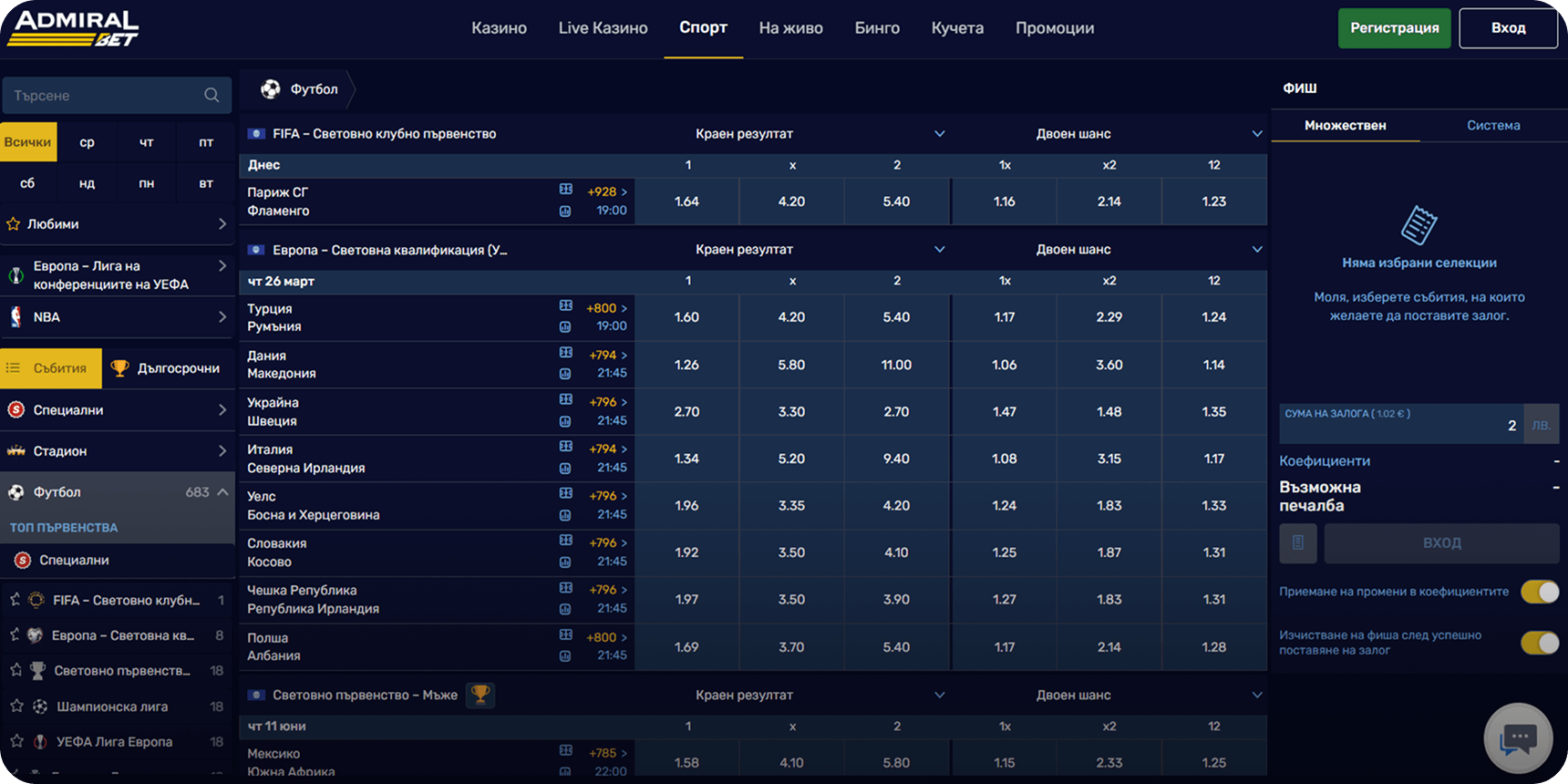Click the football icon in breadcrumb

coord(271,89)
